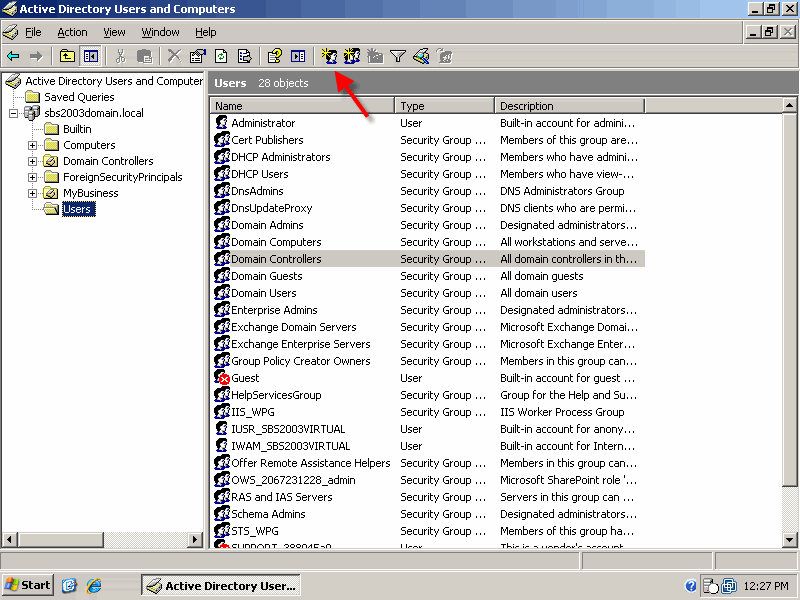
Task: Click the Show/Hide Action Pane icon
Action: click(x=298, y=56)
